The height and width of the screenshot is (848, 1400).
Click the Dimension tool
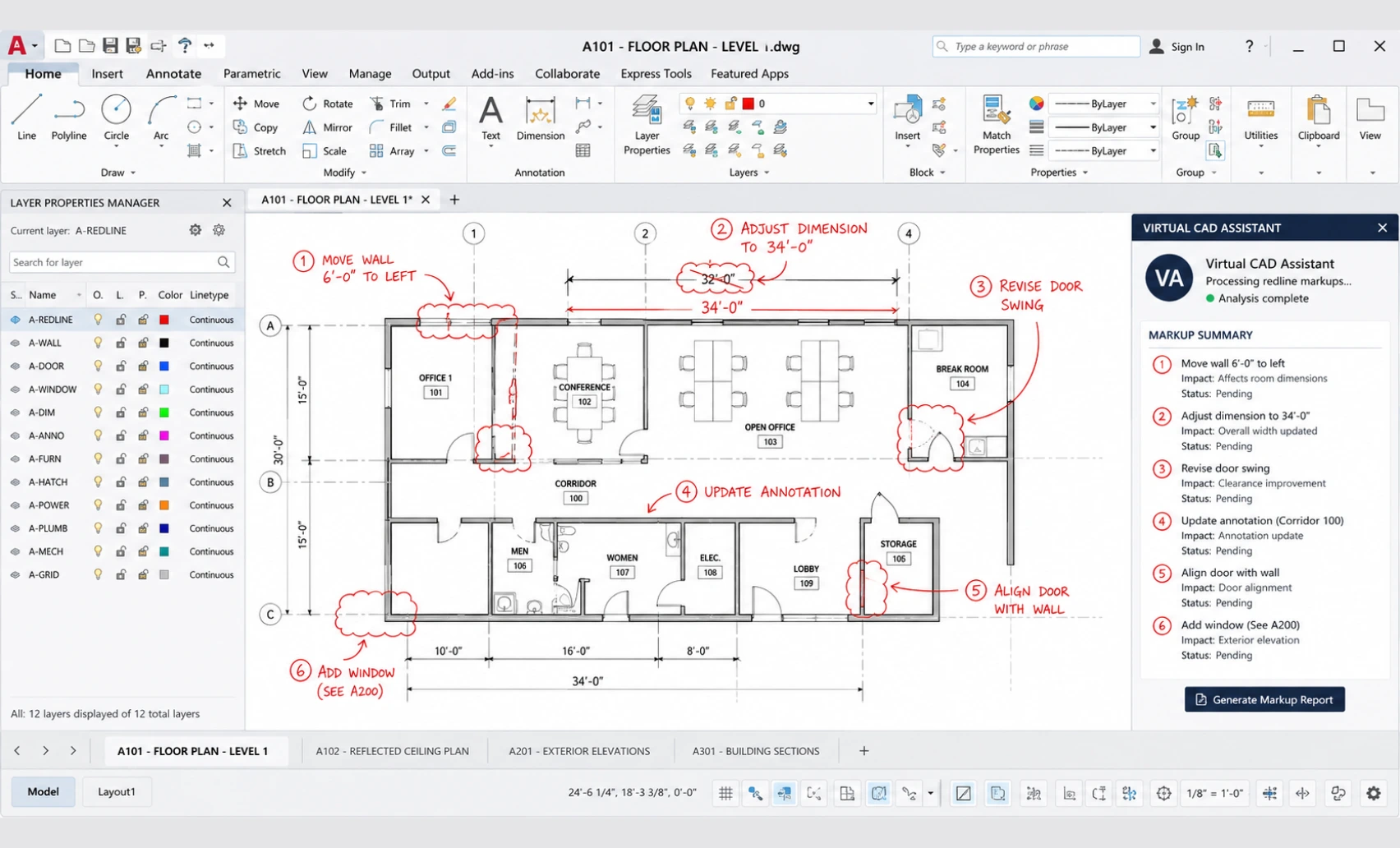point(540,118)
